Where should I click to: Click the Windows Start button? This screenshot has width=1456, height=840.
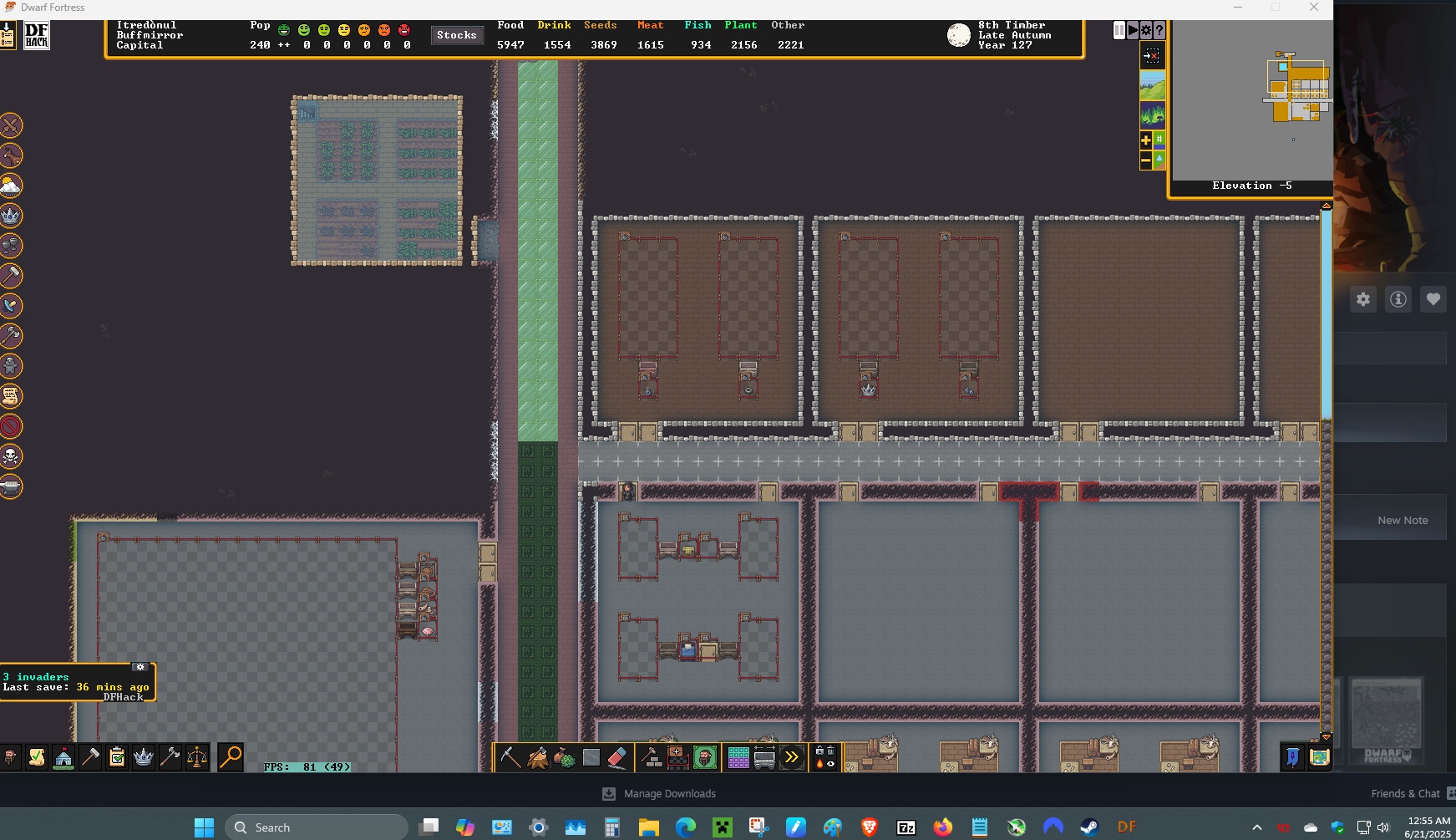pyautogui.click(x=204, y=827)
